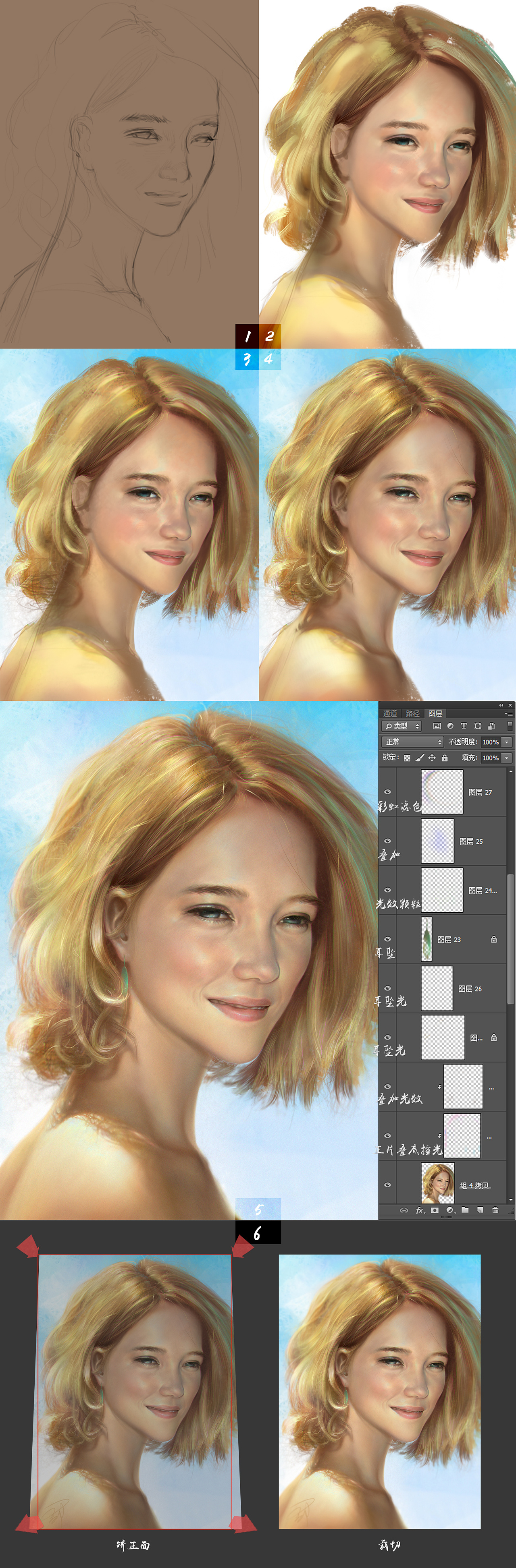The width and height of the screenshot is (516, 1568).
Task: Hide layer 27 with eye icon
Action: [x=387, y=791]
